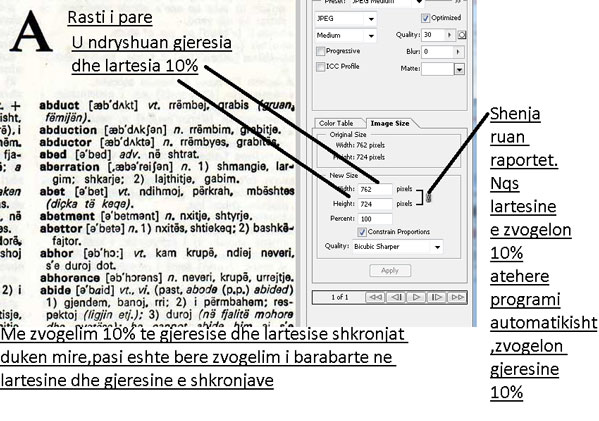Click the Quality value field showing 30
599x421 pixels.
coord(433,35)
